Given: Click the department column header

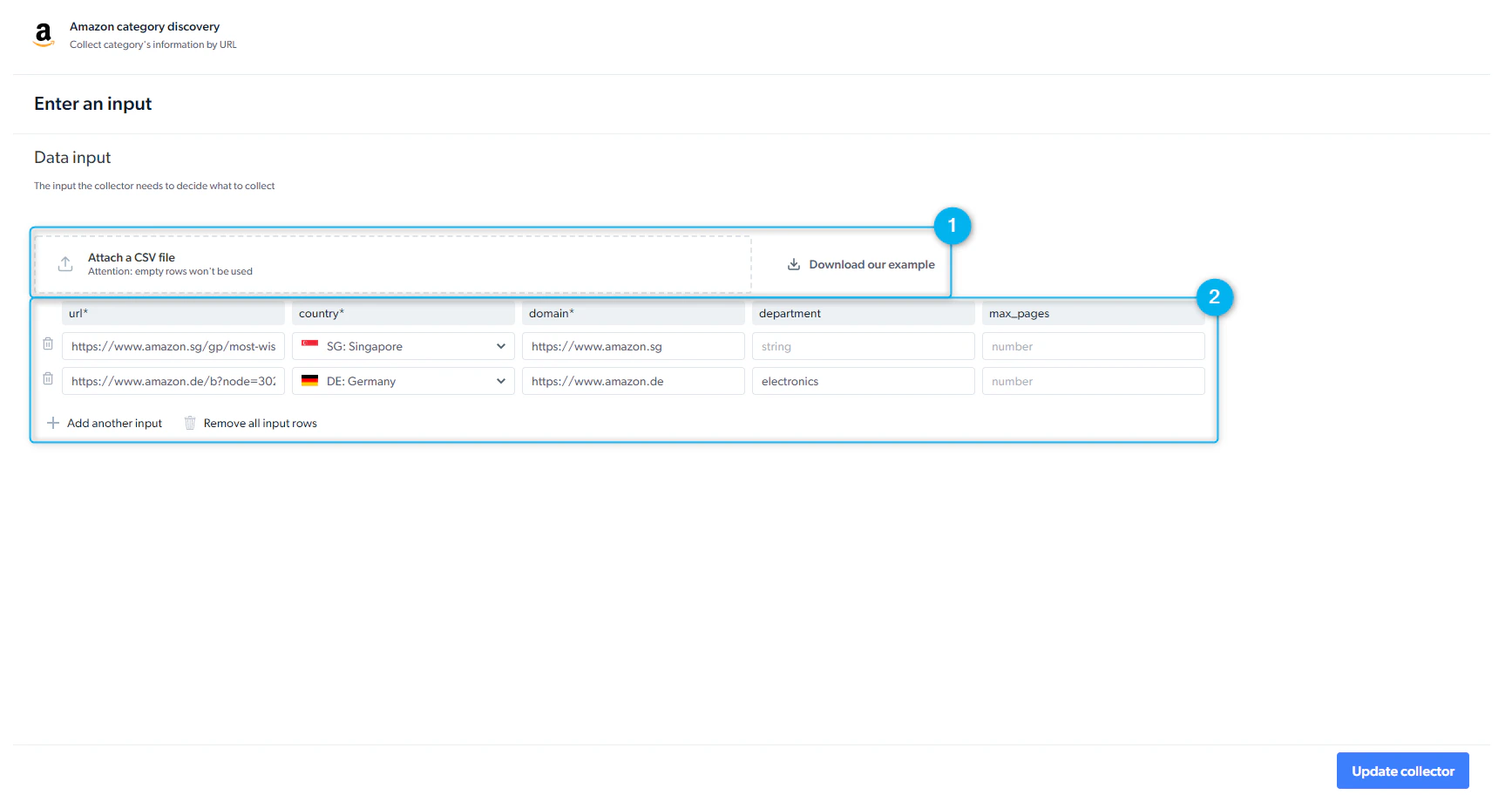Looking at the screenshot, I should tap(864, 313).
